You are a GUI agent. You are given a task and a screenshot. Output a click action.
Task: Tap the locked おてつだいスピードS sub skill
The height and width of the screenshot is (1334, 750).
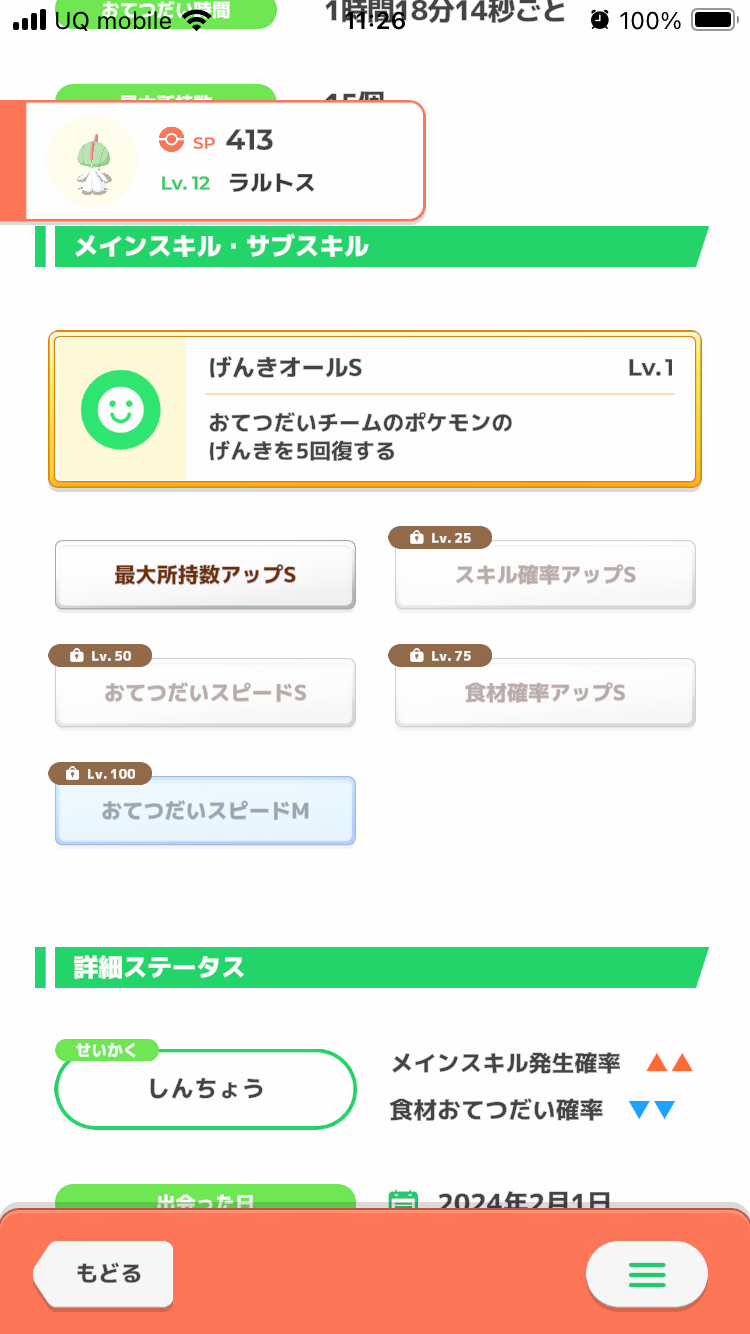pos(205,693)
